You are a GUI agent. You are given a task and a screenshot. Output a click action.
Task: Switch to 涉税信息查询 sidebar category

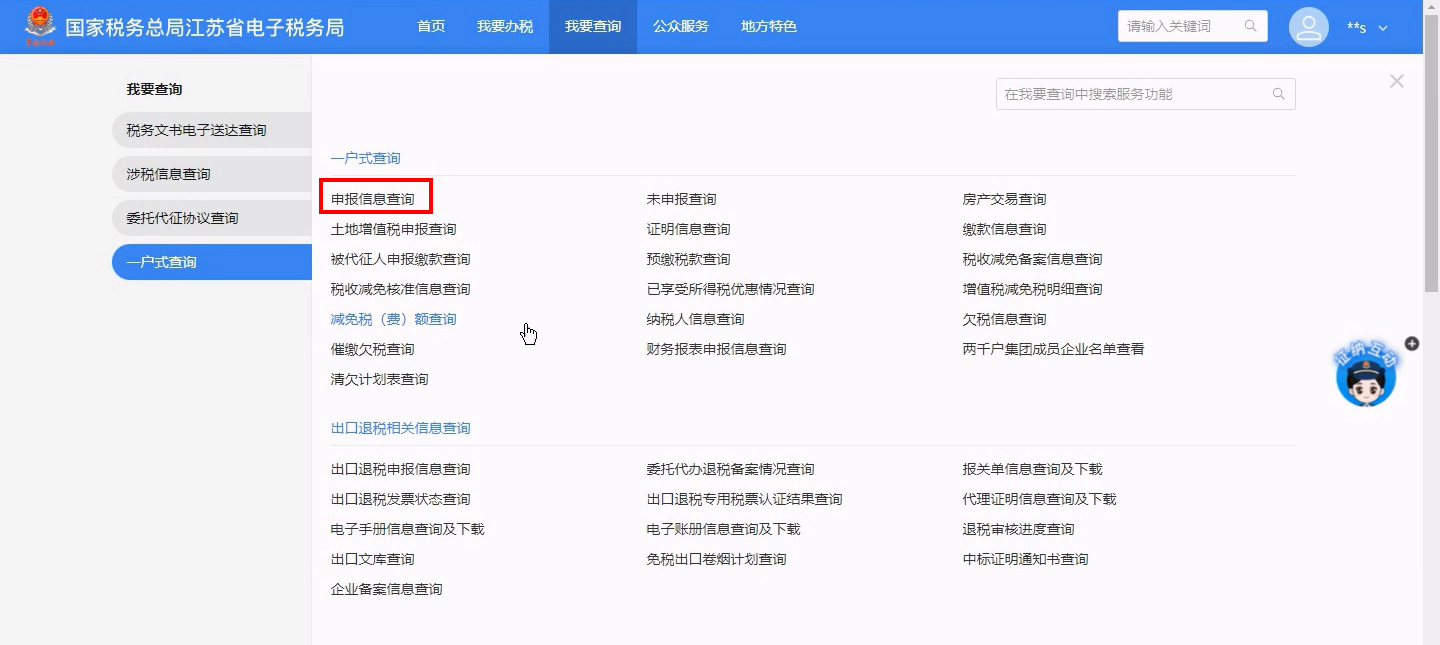click(x=169, y=174)
